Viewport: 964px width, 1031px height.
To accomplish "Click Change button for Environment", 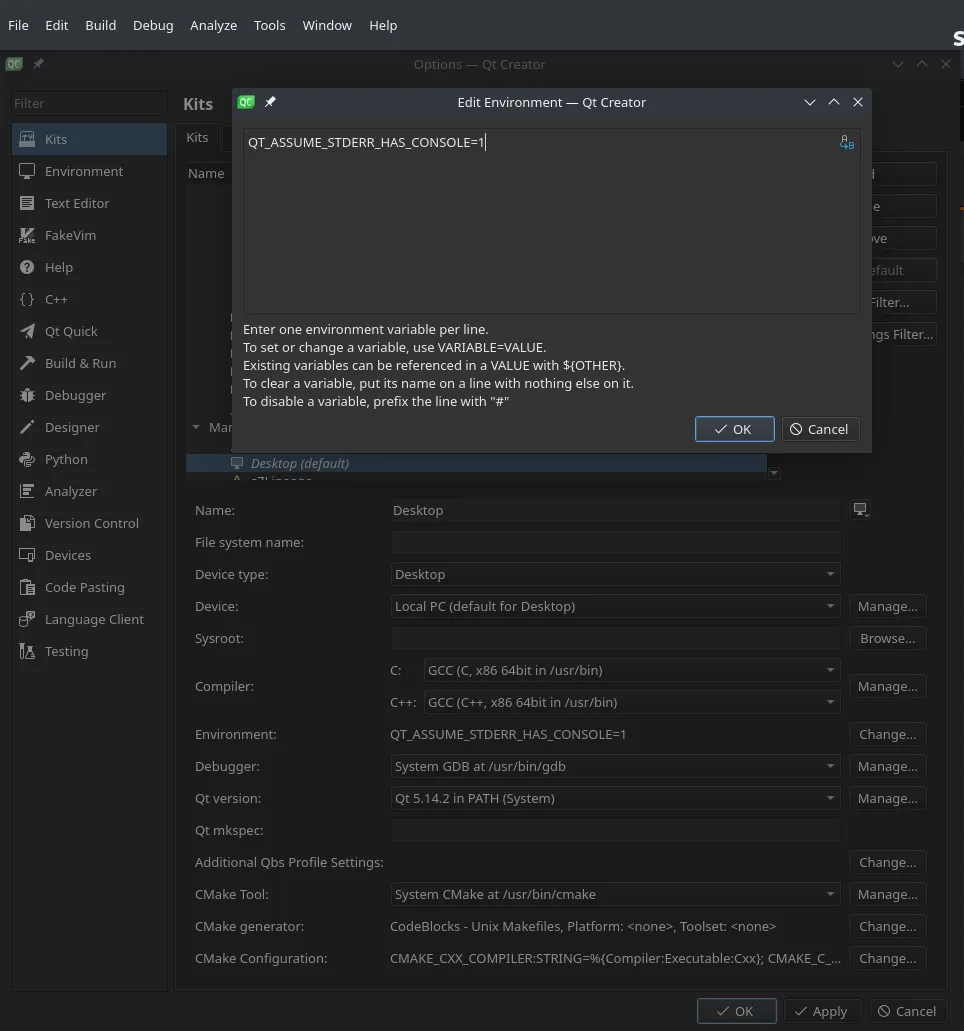I will [888, 734].
